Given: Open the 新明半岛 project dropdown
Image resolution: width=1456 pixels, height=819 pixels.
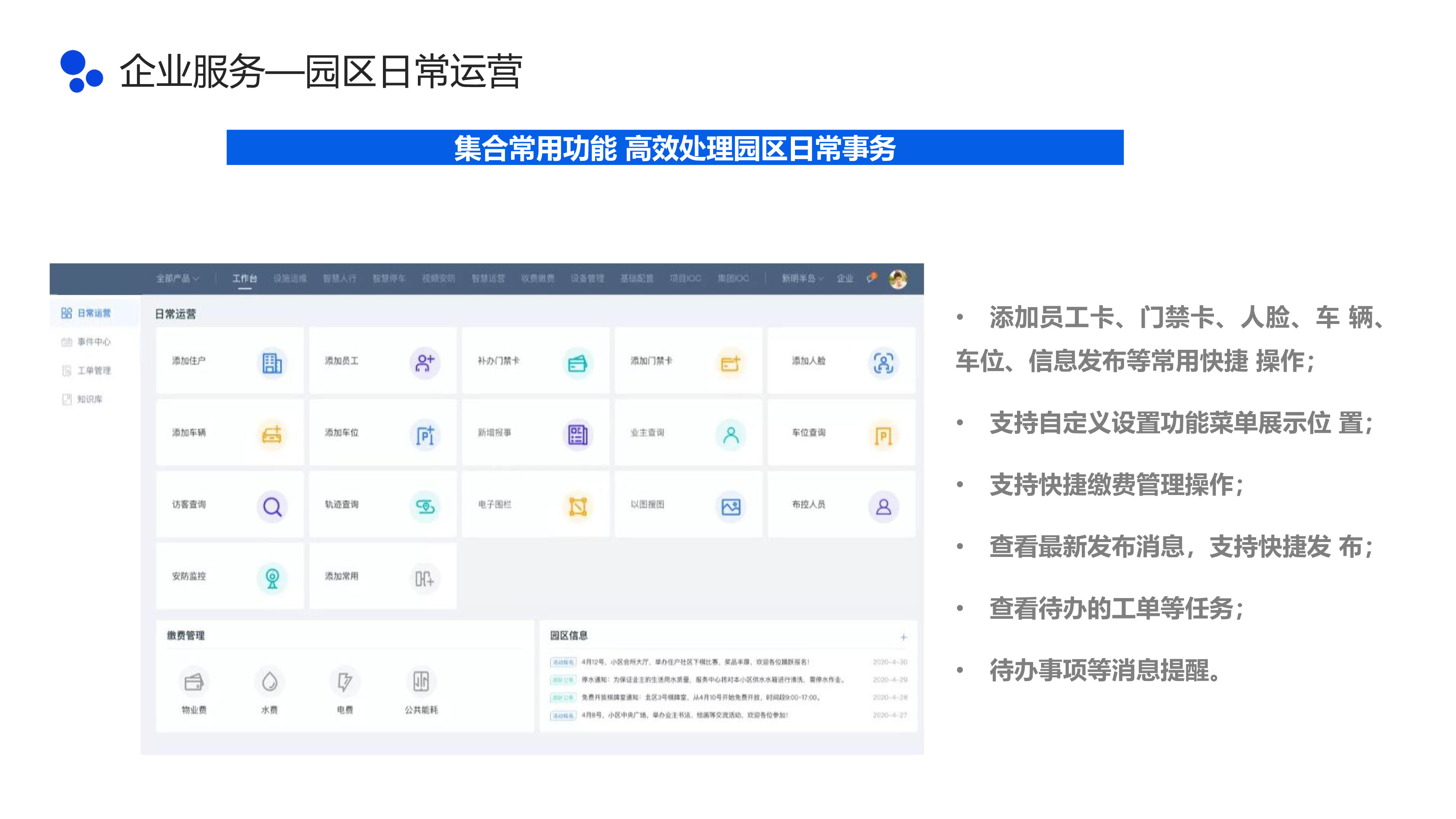Looking at the screenshot, I should [x=802, y=279].
